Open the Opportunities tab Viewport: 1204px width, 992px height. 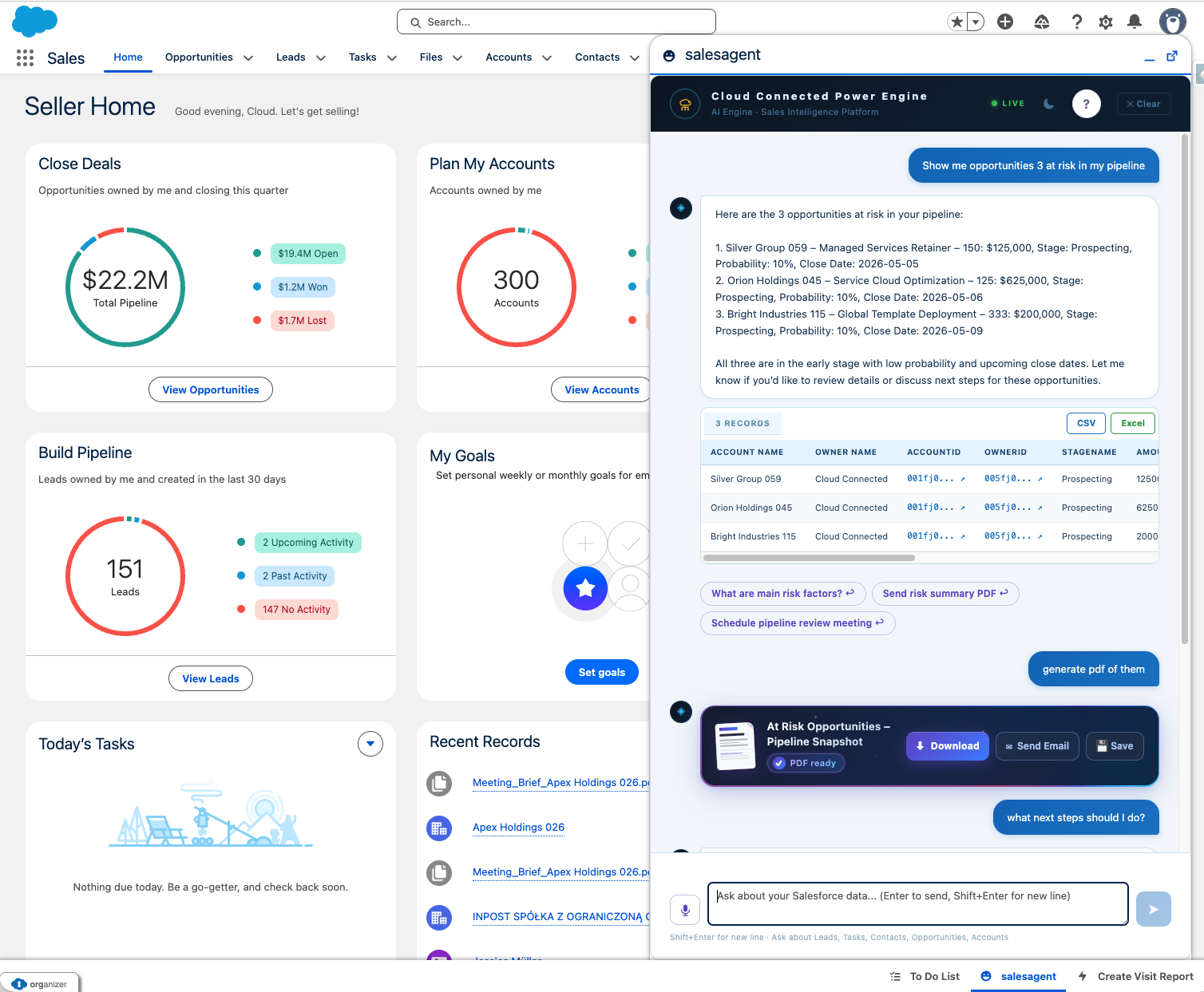[199, 57]
